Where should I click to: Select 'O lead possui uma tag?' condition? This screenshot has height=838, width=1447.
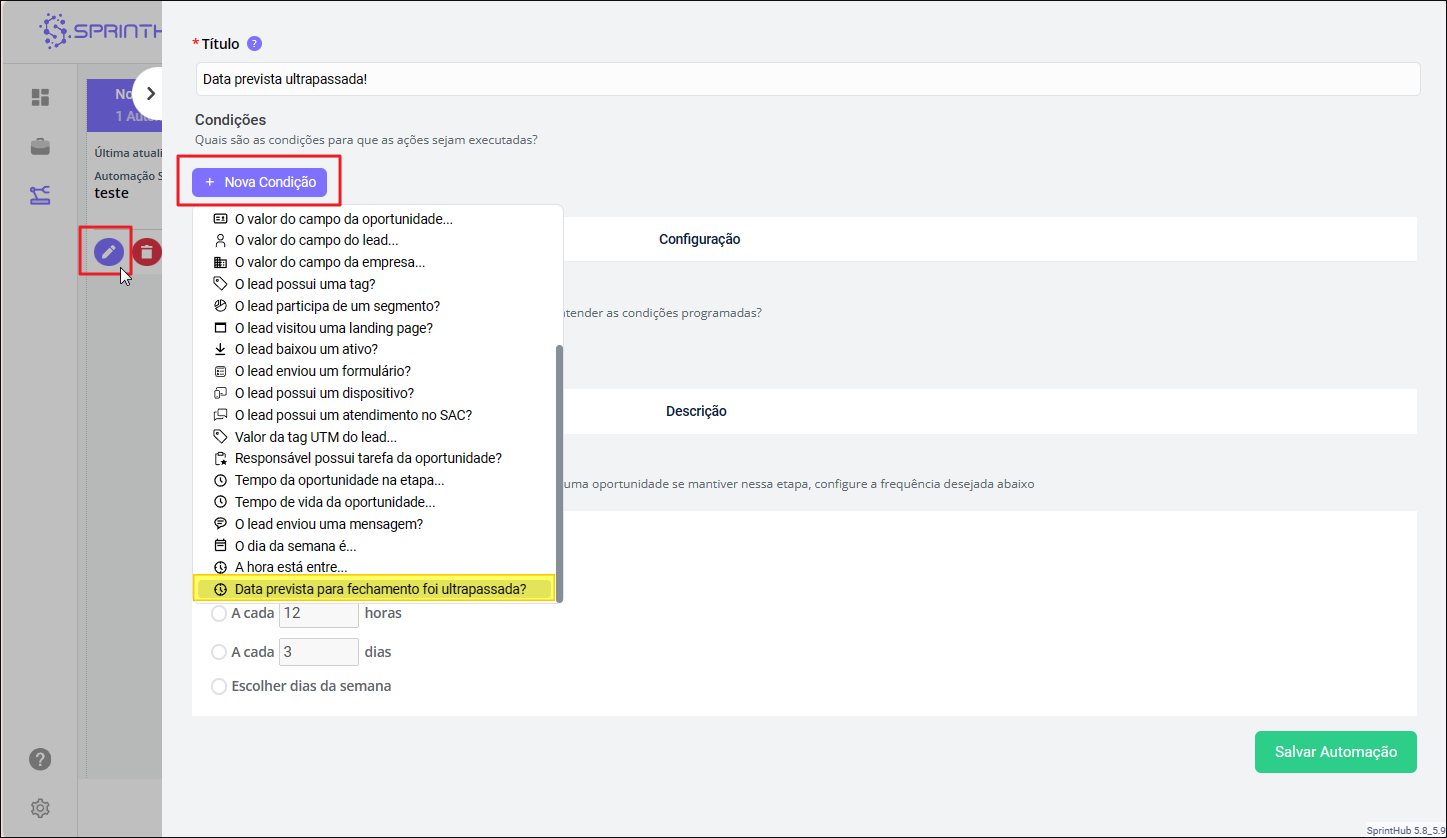(305, 284)
